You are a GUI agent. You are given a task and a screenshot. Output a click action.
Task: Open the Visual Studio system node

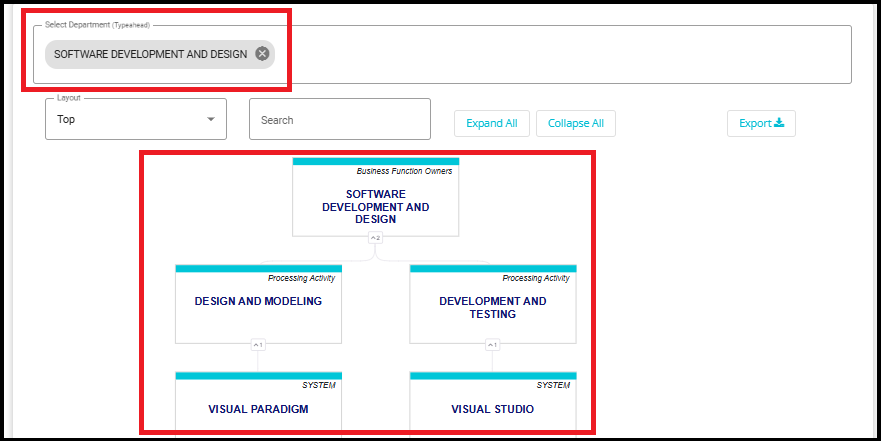(492, 409)
